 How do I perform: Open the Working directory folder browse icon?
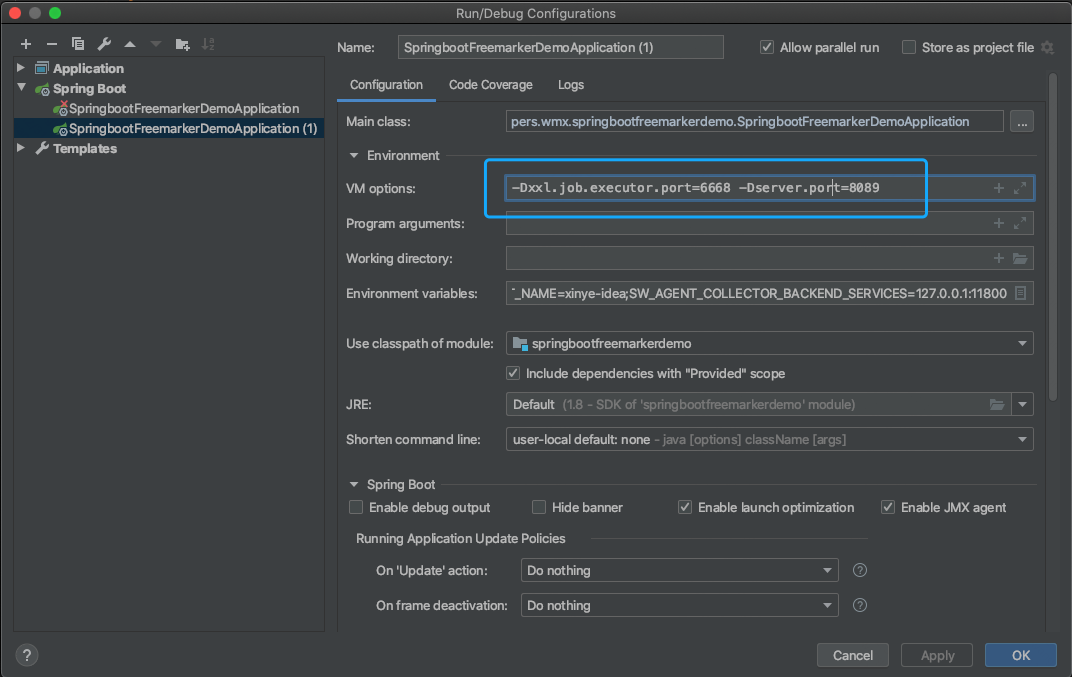1020,259
